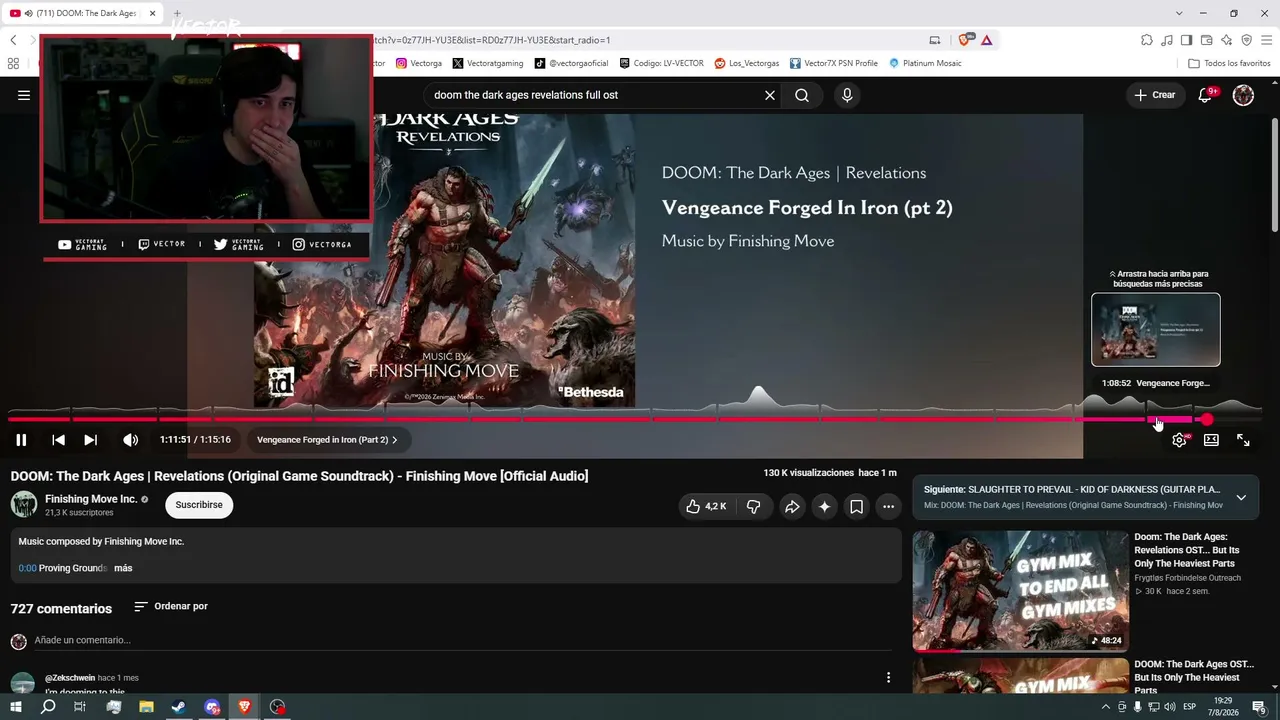Image resolution: width=1280 pixels, height=720 pixels.
Task: Open the Platinum Mosaic bookmark
Action: point(925,63)
